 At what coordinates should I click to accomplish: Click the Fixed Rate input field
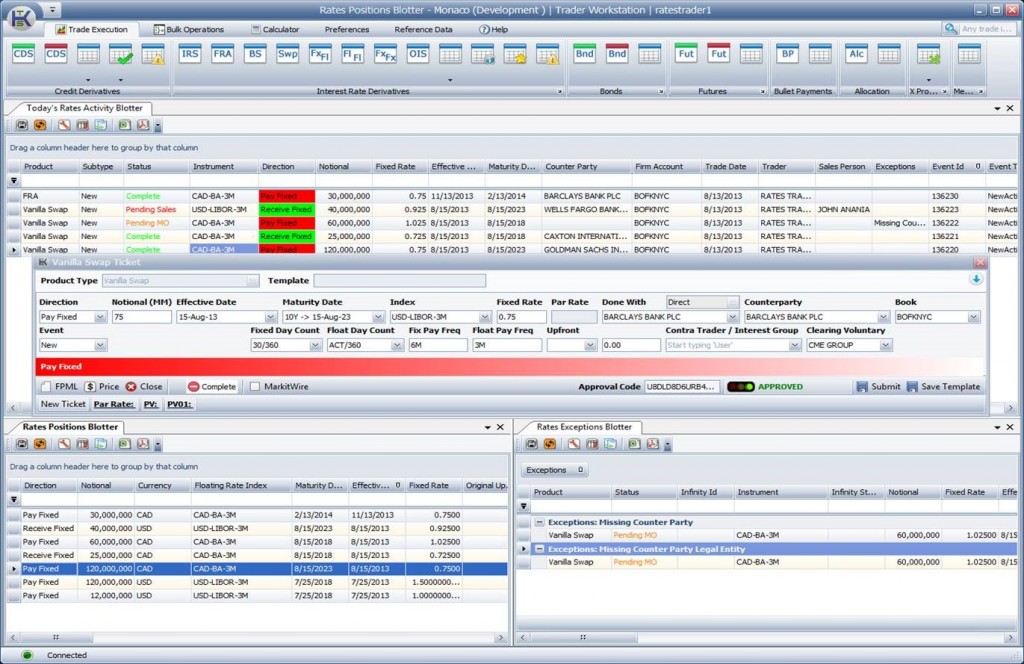click(x=521, y=317)
